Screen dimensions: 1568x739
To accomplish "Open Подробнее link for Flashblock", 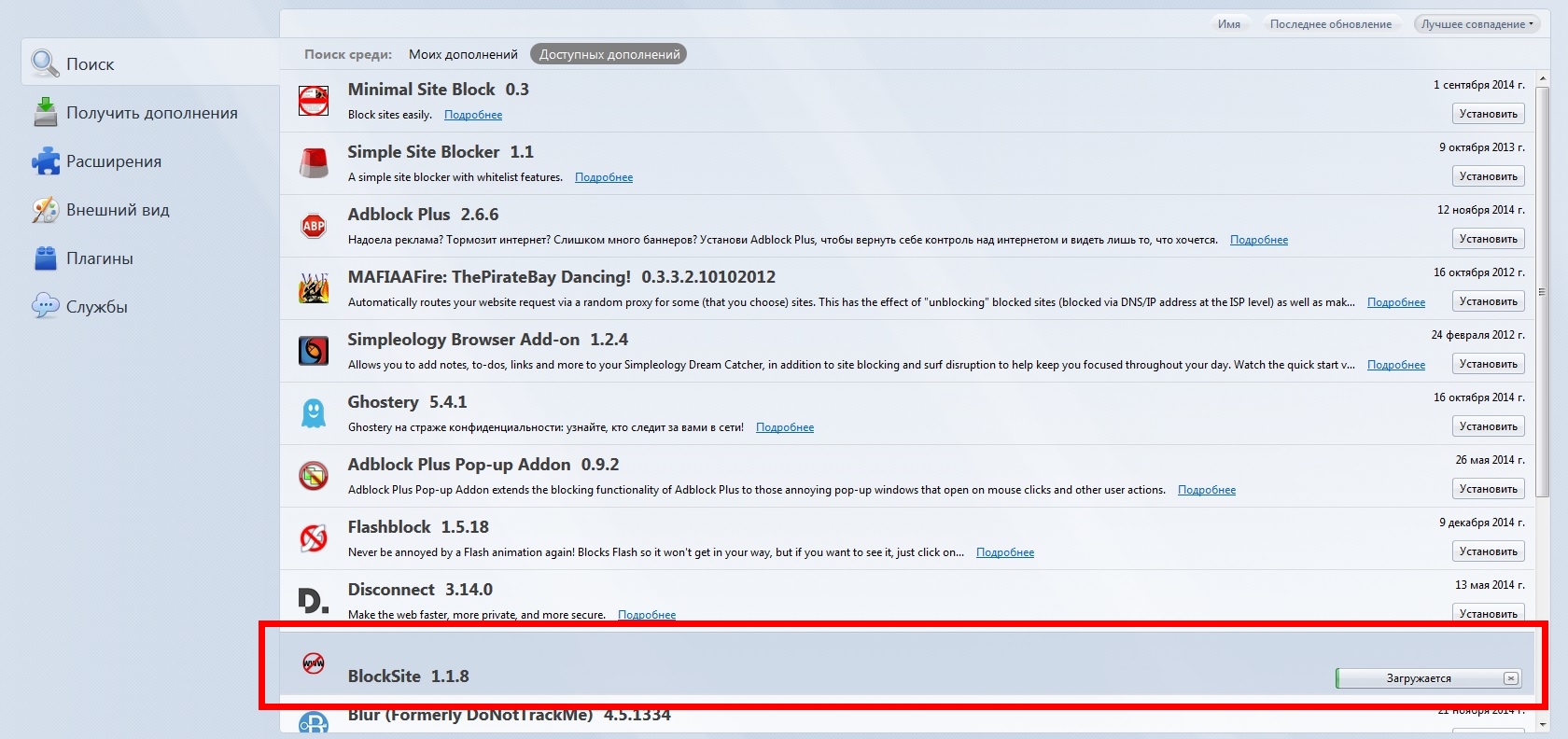I will pos(1005,552).
